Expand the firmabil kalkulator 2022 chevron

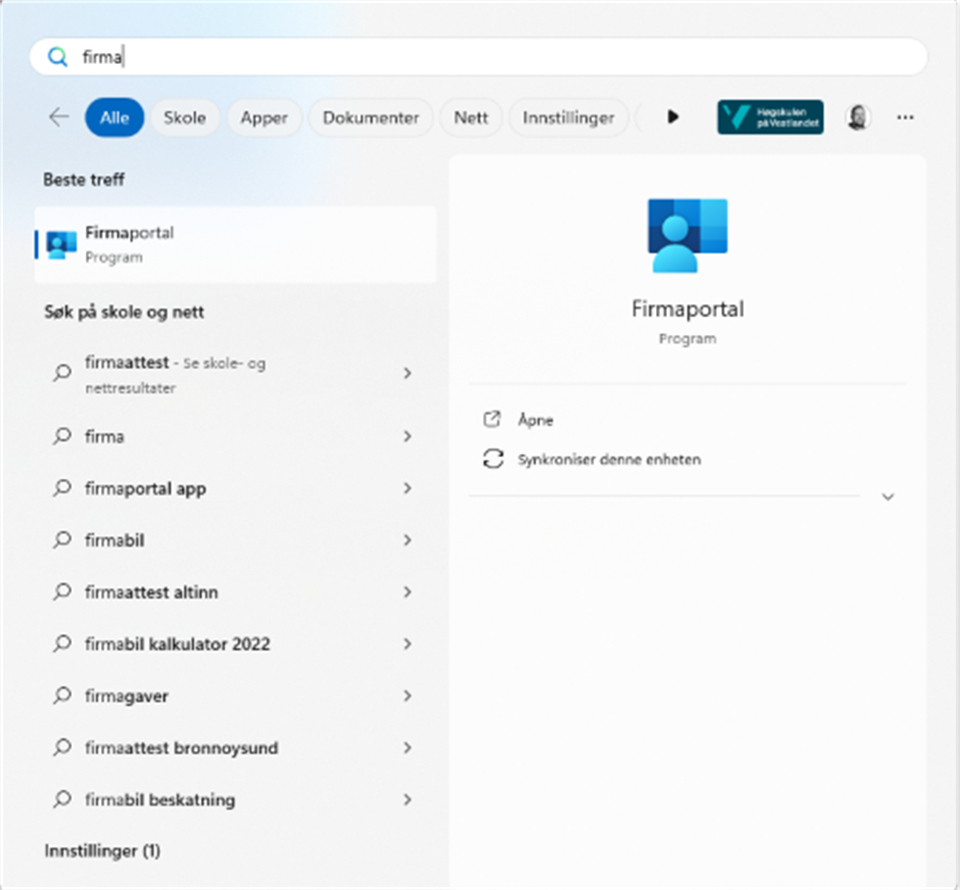pyautogui.click(x=407, y=644)
